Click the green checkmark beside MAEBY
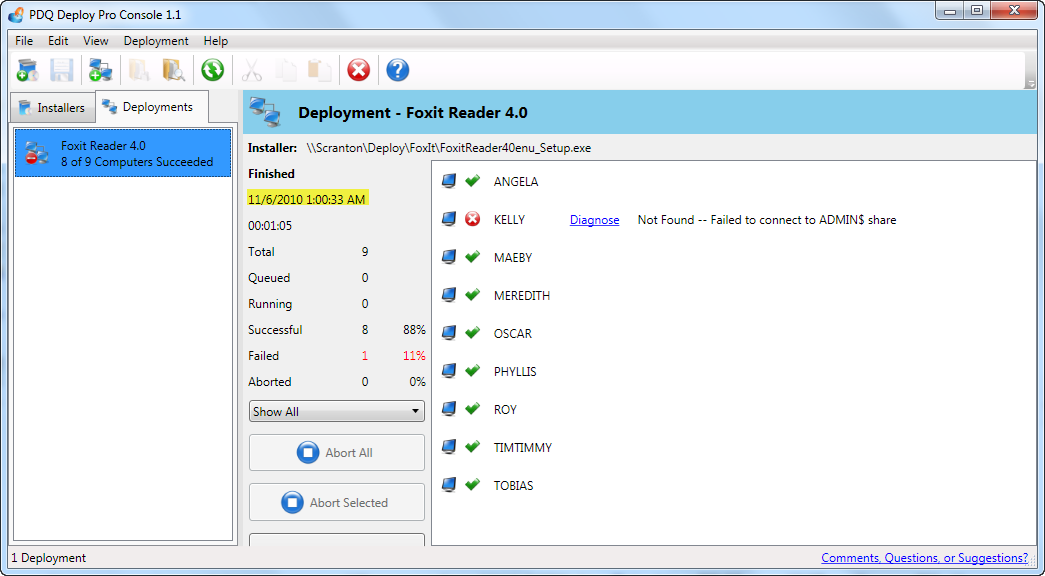 point(473,257)
